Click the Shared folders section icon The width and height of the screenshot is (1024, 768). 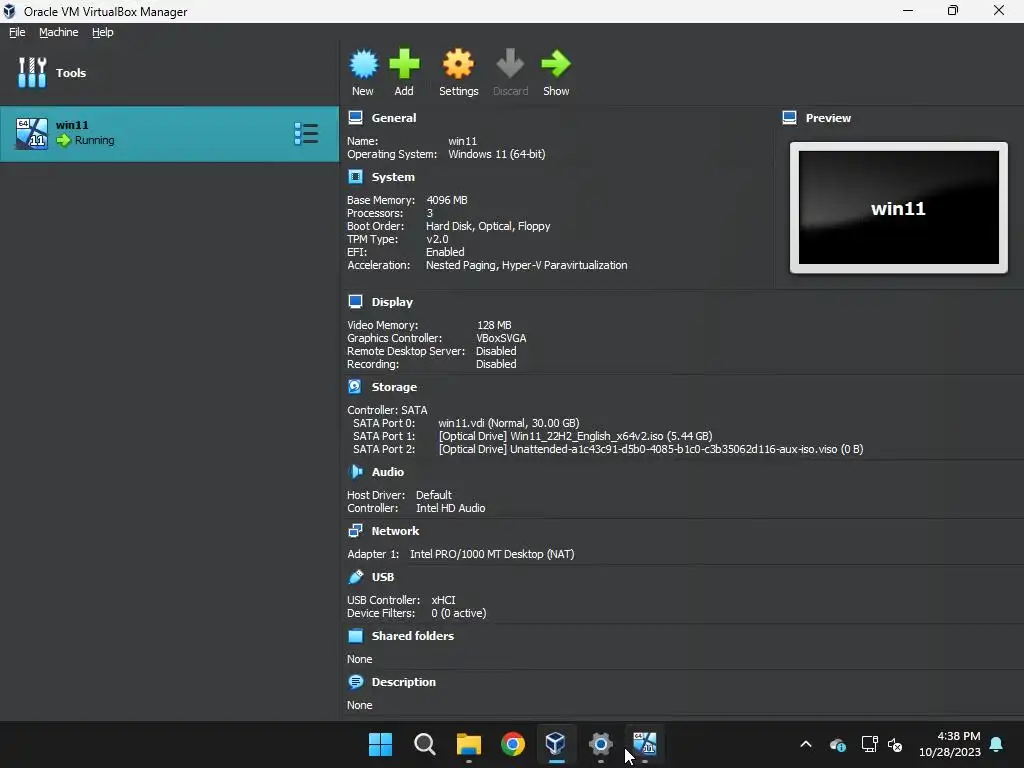(355, 636)
